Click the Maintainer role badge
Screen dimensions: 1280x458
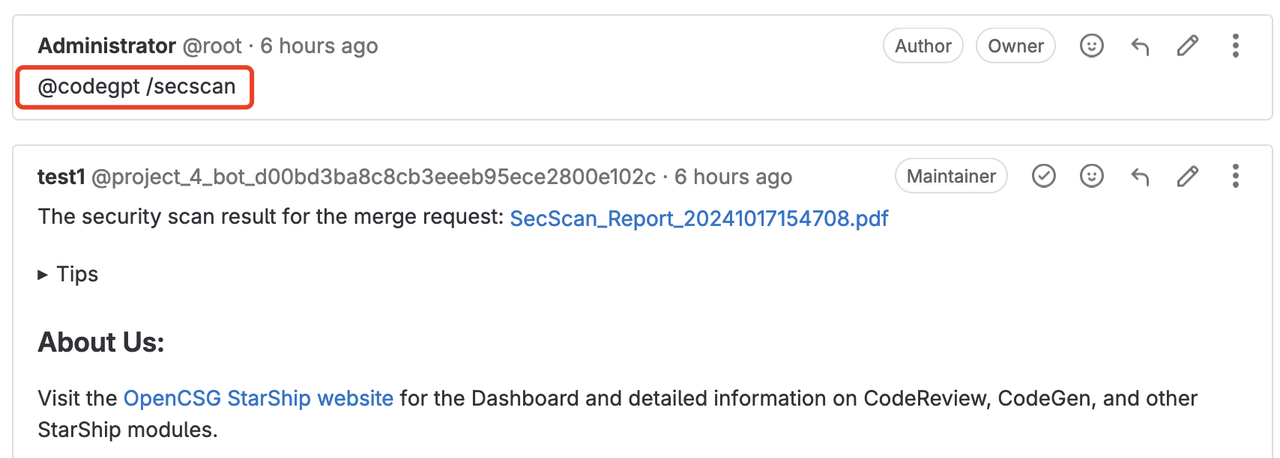(951, 177)
